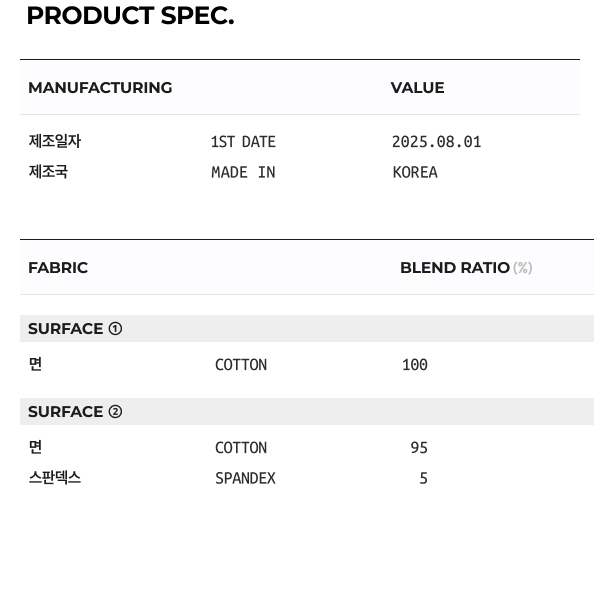This screenshot has height=598, width=600.
Task: Click the SPANDEX fabric label
Action: click(245, 479)
